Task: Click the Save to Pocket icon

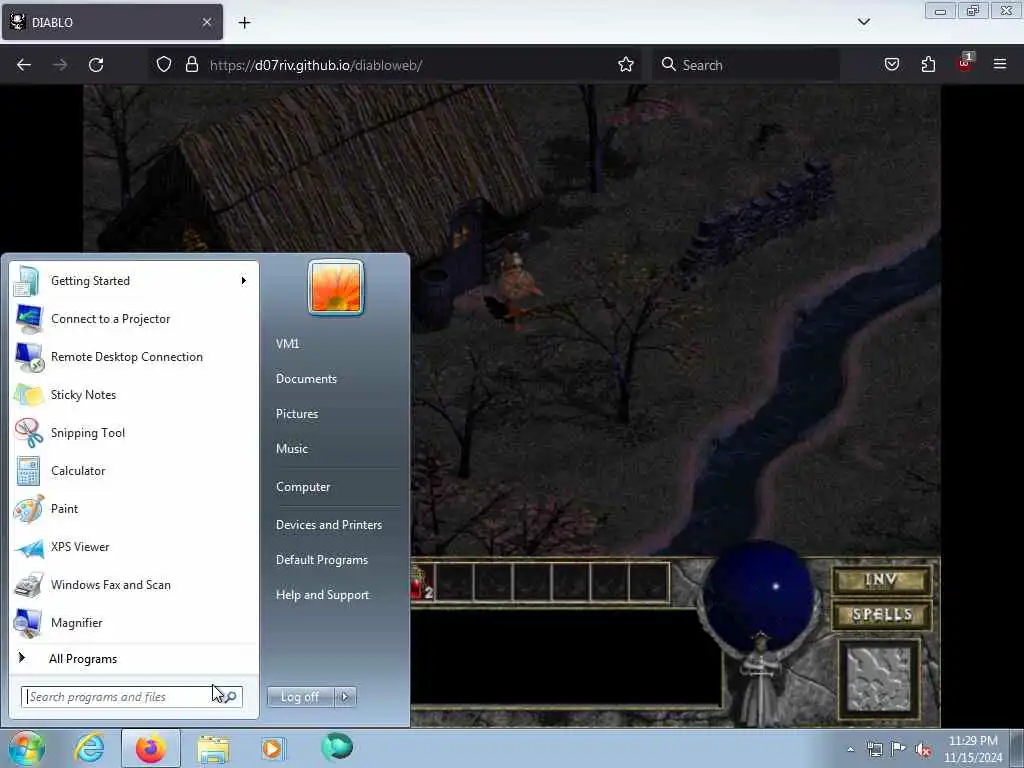Action: coord(892,64)
